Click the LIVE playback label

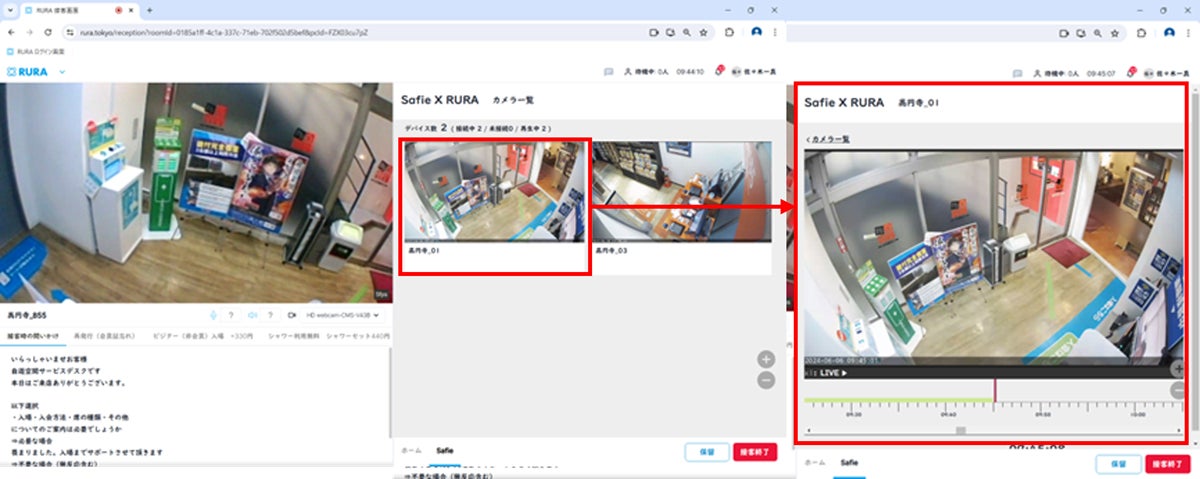pos(834,373)
